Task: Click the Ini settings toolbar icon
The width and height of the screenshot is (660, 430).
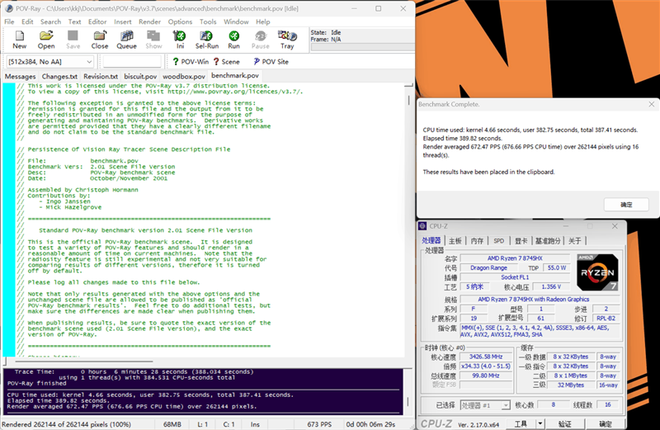Action: tap(180, 39)
